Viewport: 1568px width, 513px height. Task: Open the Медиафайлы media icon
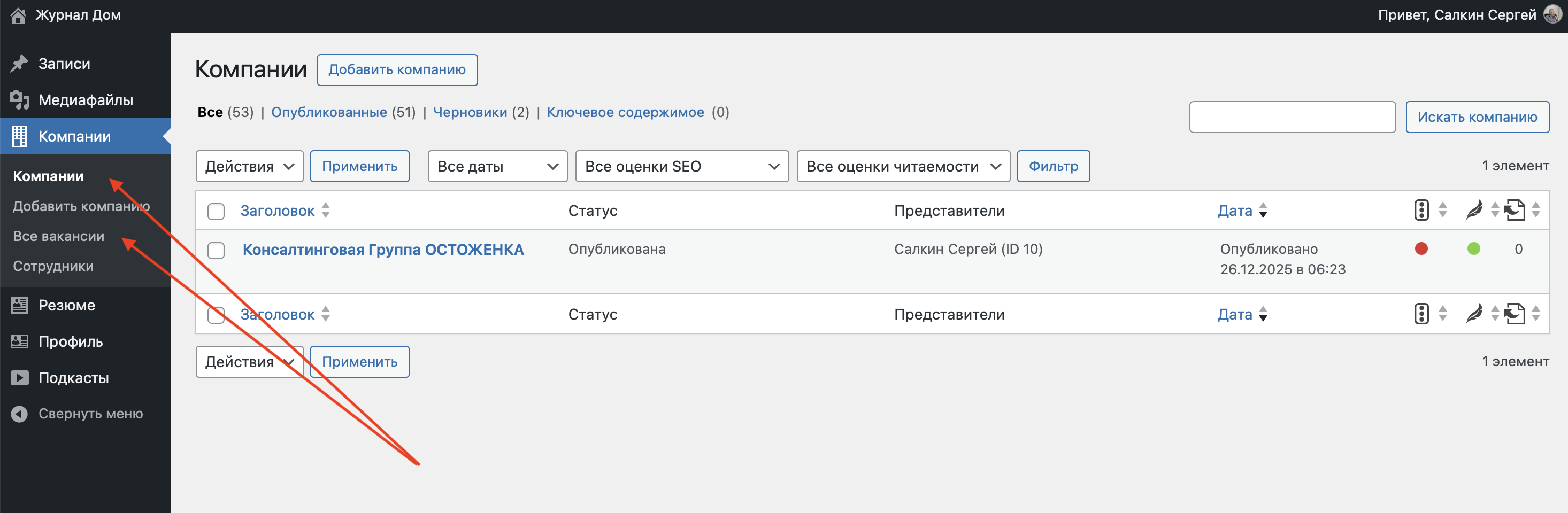[19, 100]
